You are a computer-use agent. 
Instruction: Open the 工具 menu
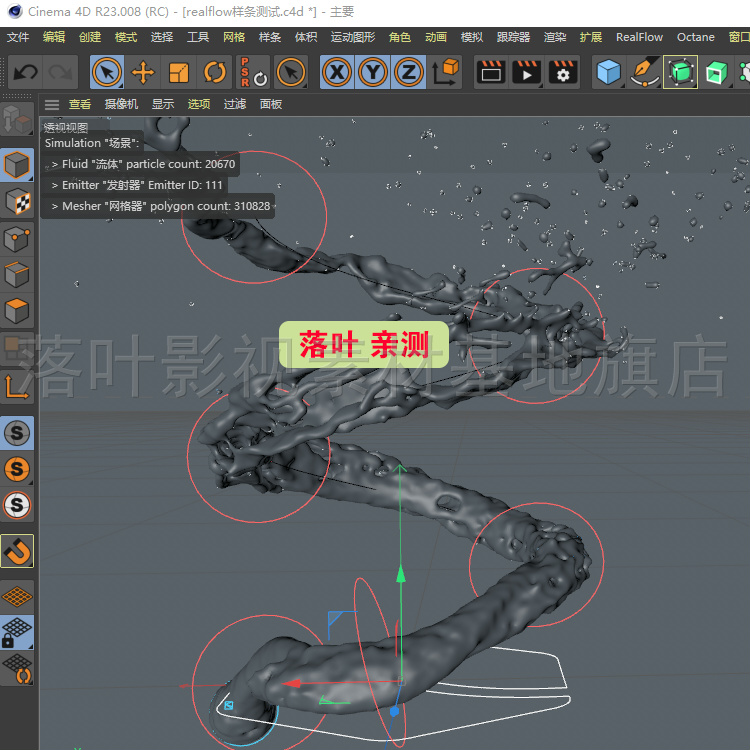[x=198, y=37]
